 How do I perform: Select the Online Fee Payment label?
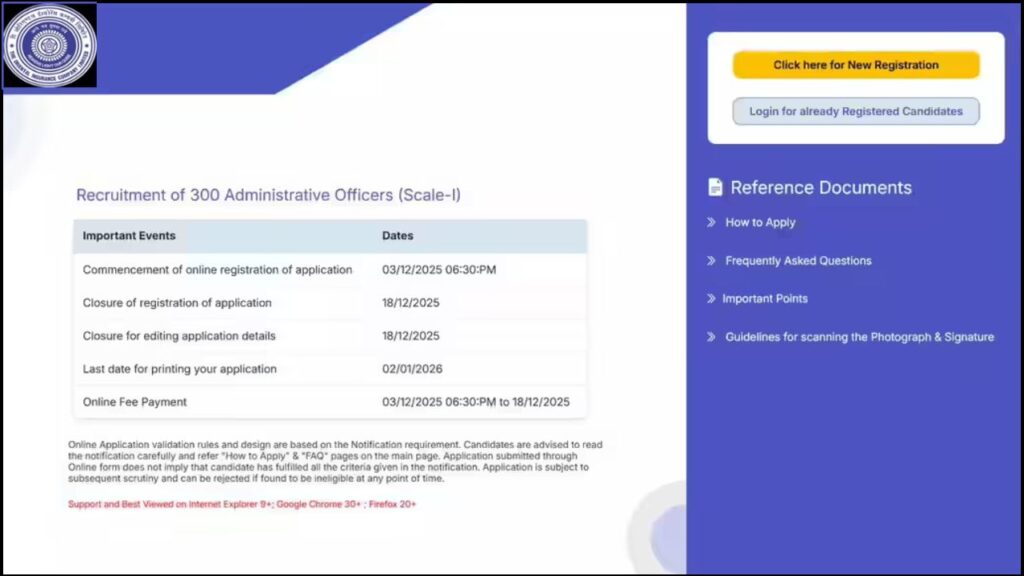(135, 402)
